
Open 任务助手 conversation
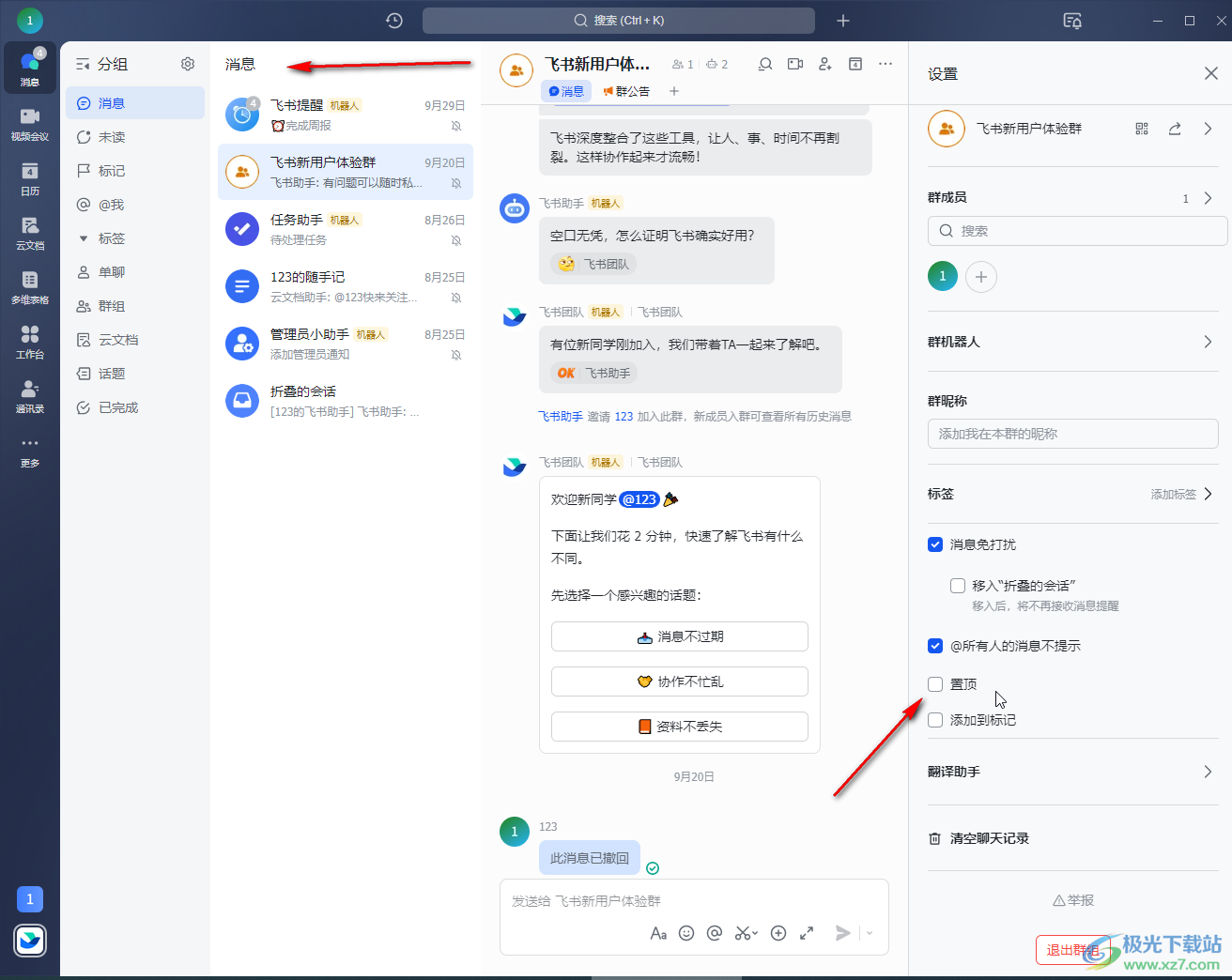click(x=346, y=229)
